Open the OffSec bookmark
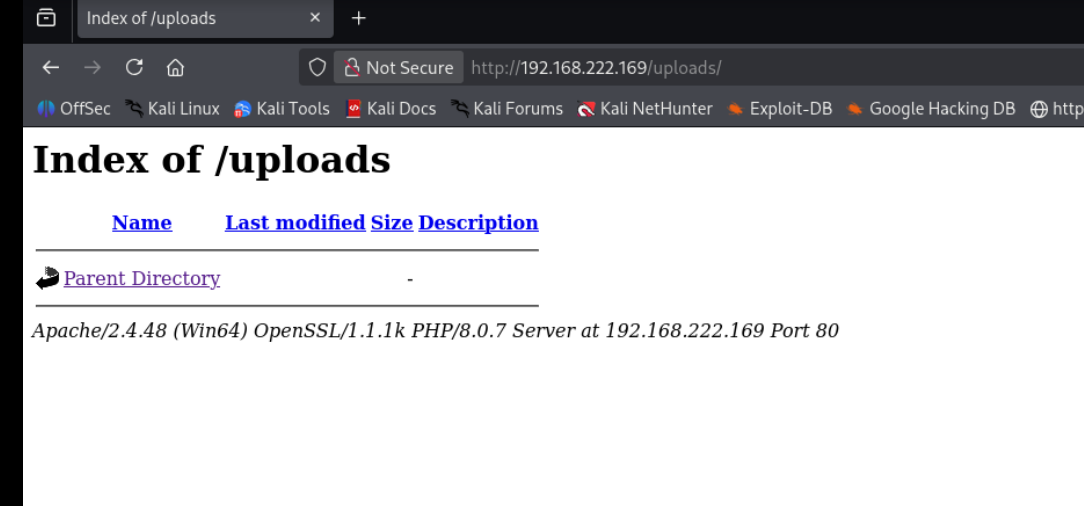This screenshot has height=506, width=1084. pos(74,109)
